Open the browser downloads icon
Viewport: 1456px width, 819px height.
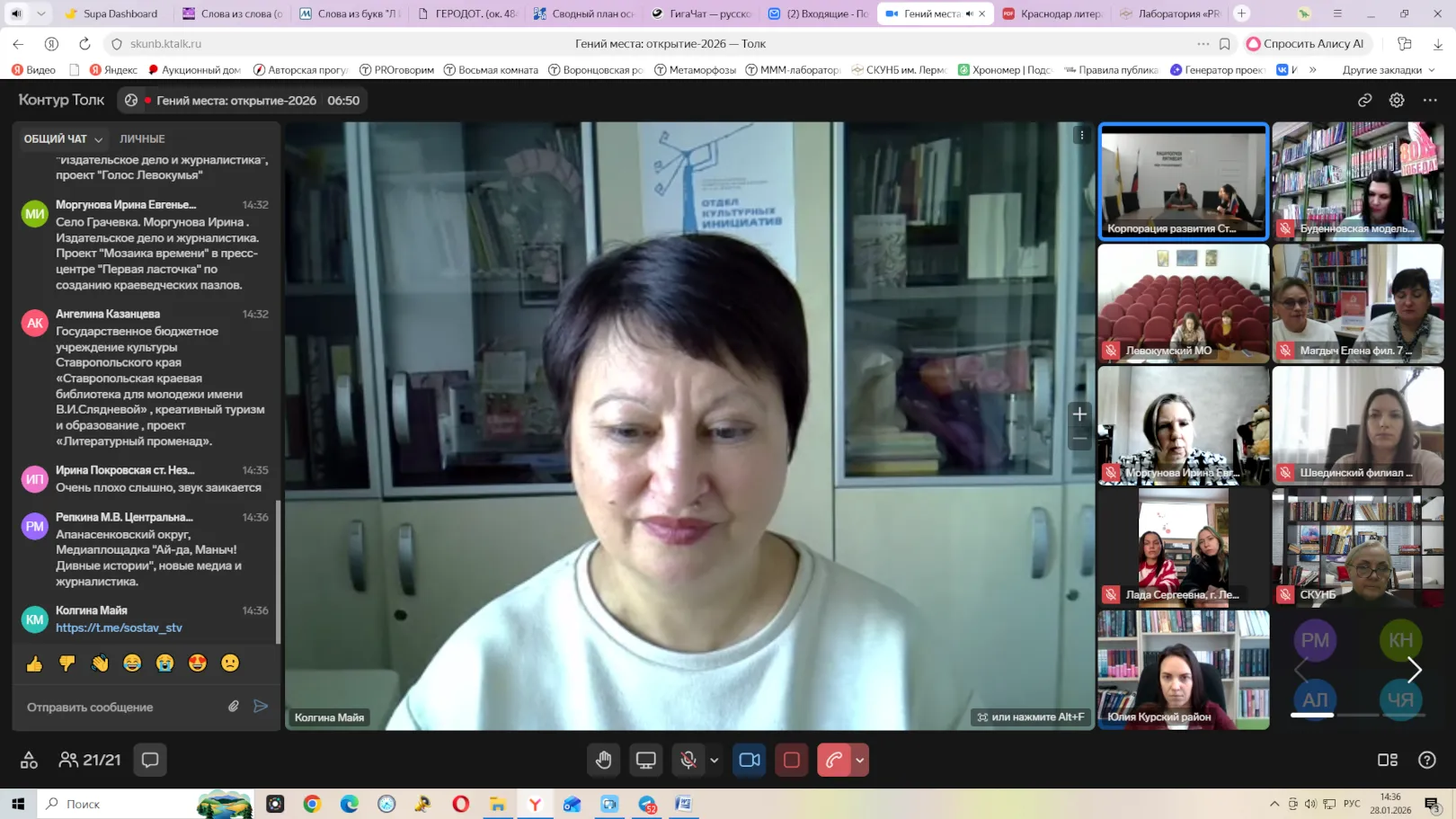point(1438,44)
